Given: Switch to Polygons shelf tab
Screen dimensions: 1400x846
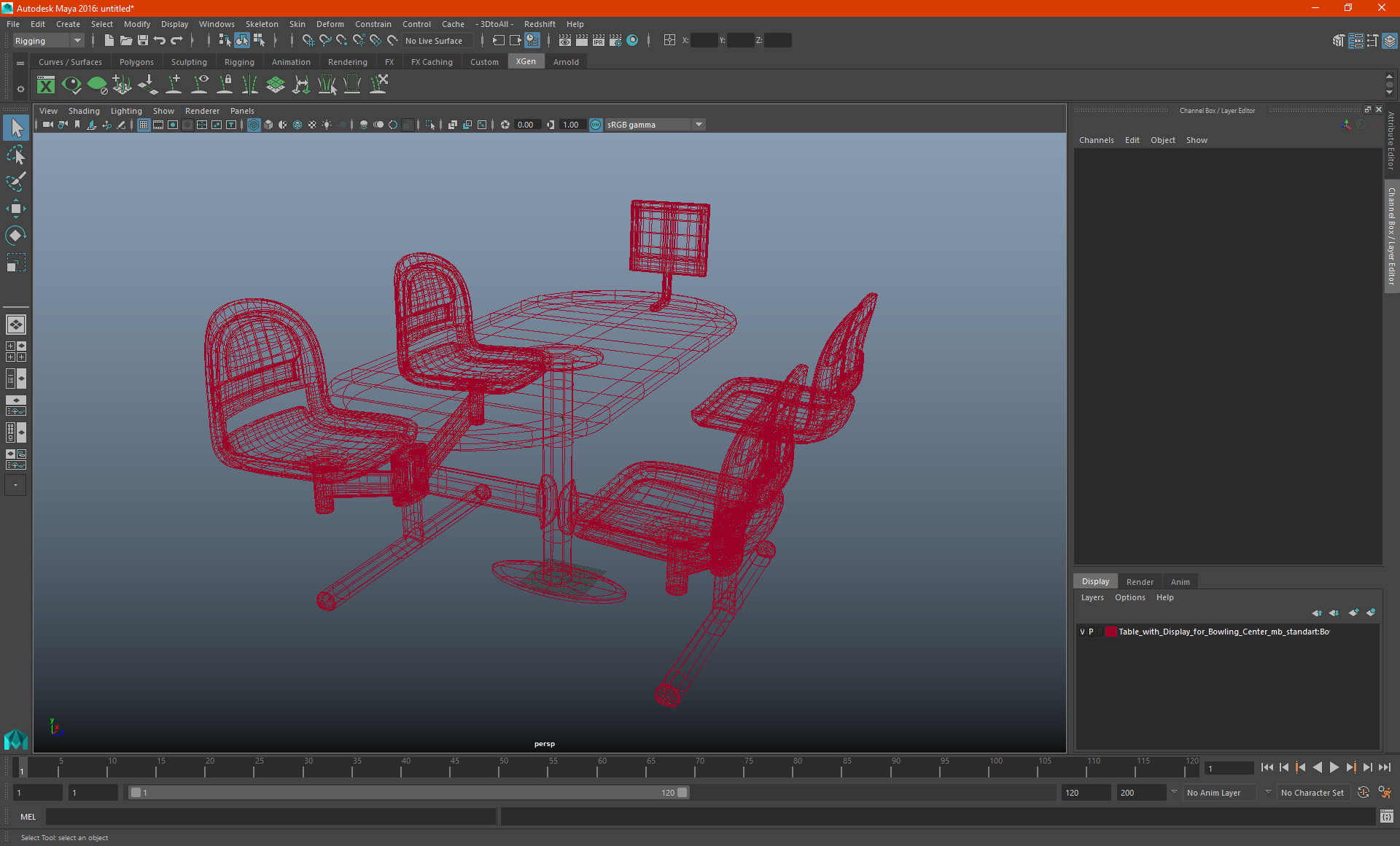Looking at the screenshot, I should (x=136, y=62).
